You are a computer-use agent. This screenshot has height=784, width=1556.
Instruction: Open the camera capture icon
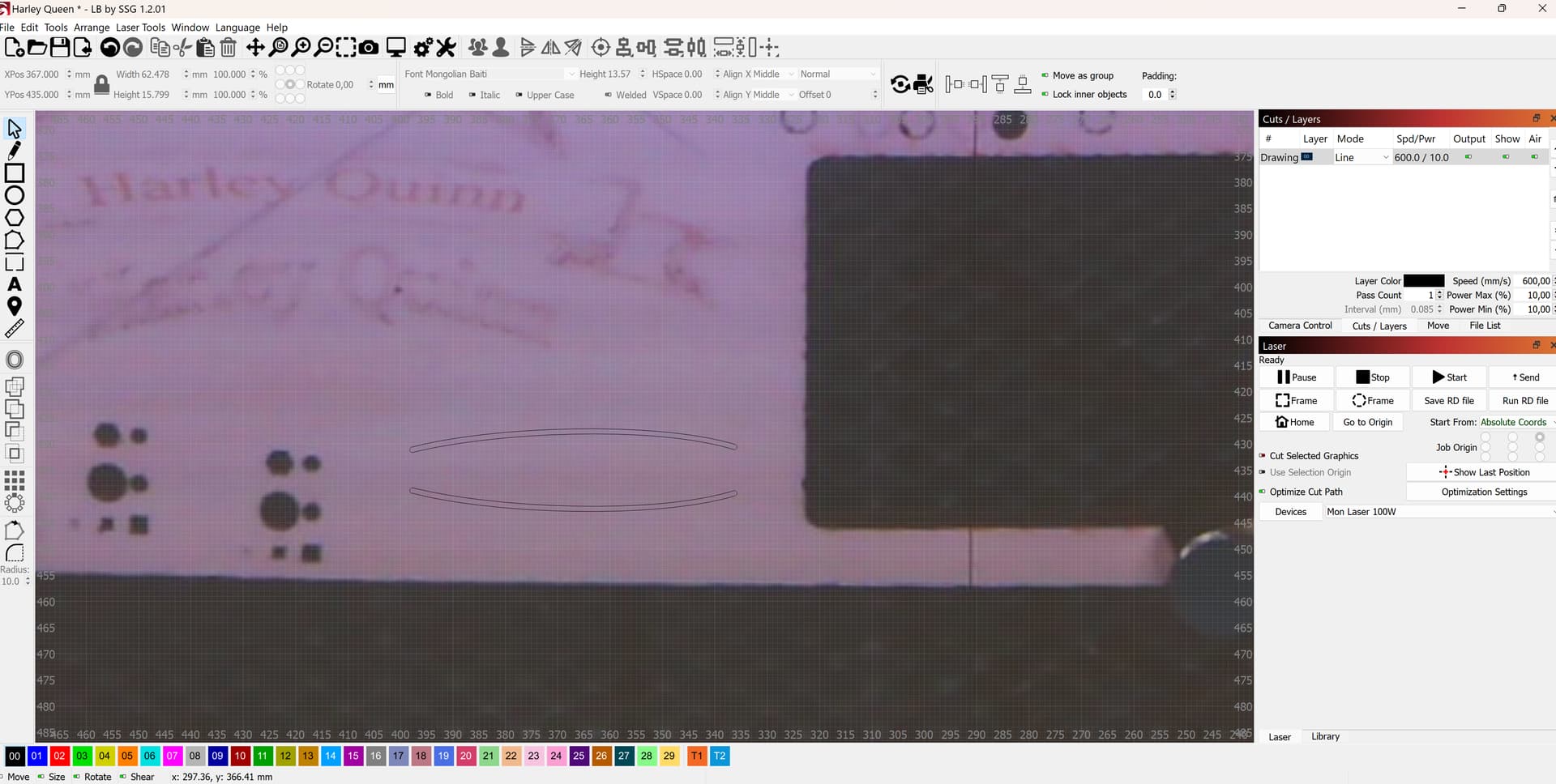[369, 48]
